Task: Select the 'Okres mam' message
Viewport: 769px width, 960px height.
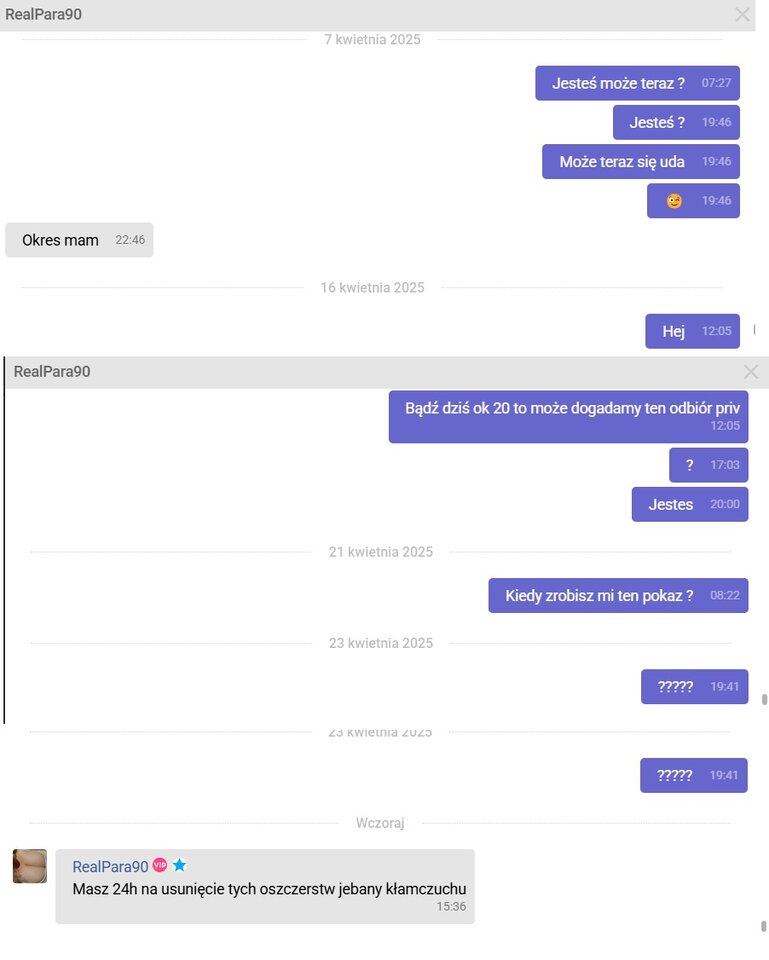Action: point(79,240)
